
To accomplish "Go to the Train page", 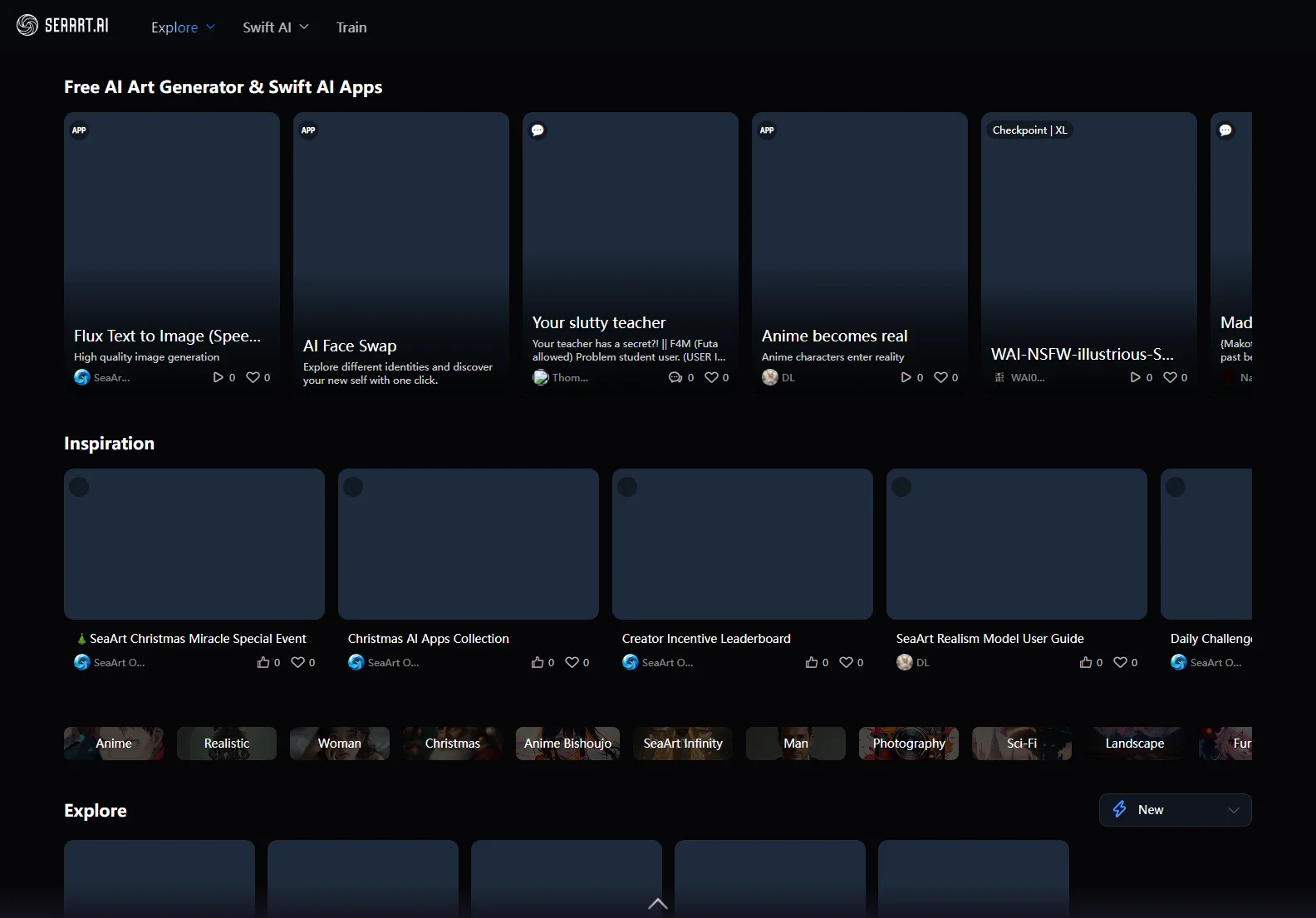I will [351, 27].
